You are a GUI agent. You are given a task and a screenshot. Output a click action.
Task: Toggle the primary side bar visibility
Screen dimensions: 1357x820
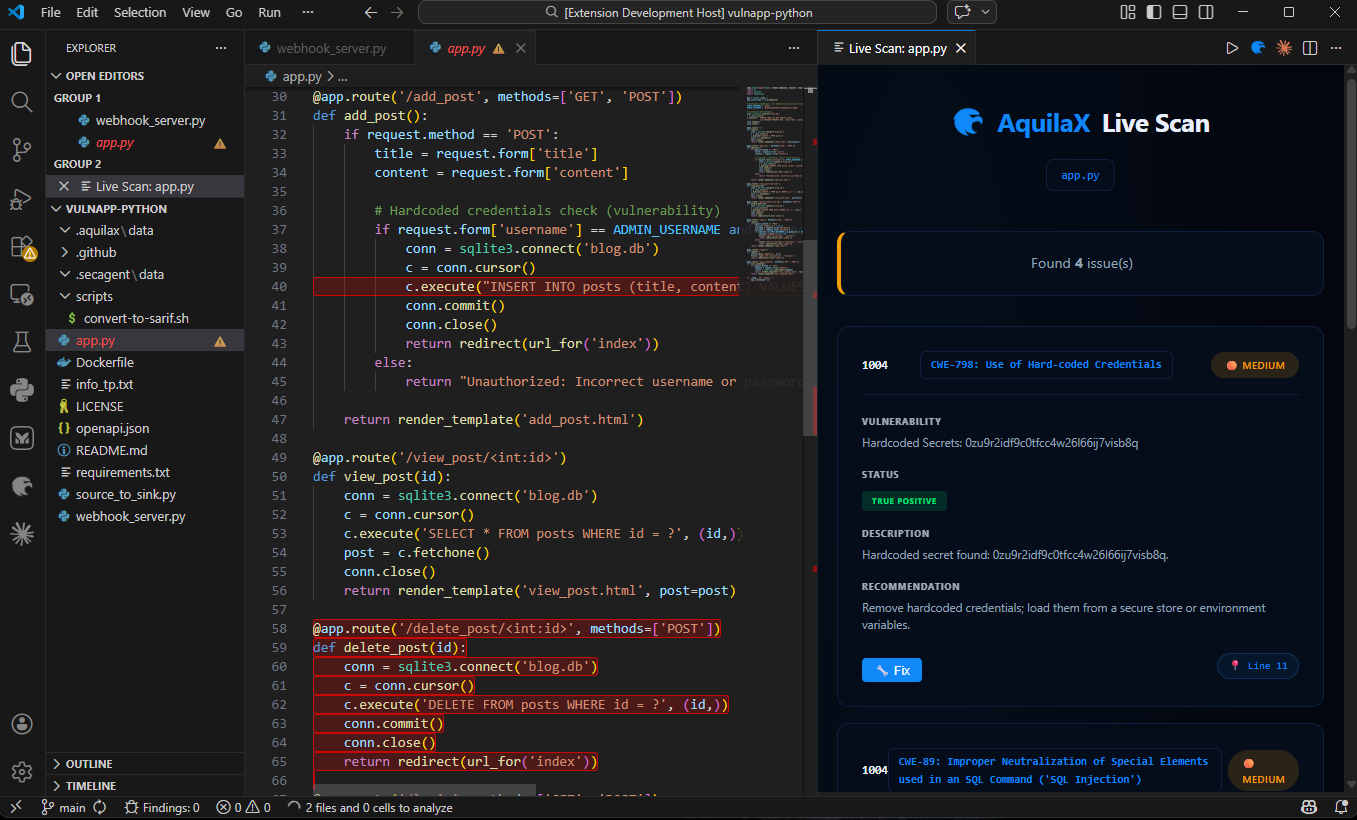(x=1152, y=13)
